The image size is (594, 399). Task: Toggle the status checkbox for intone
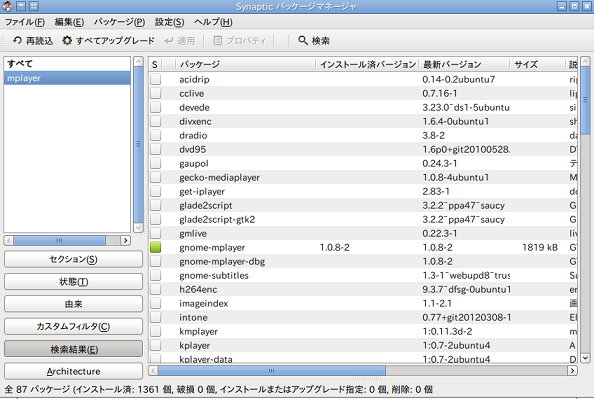[155, 318]
